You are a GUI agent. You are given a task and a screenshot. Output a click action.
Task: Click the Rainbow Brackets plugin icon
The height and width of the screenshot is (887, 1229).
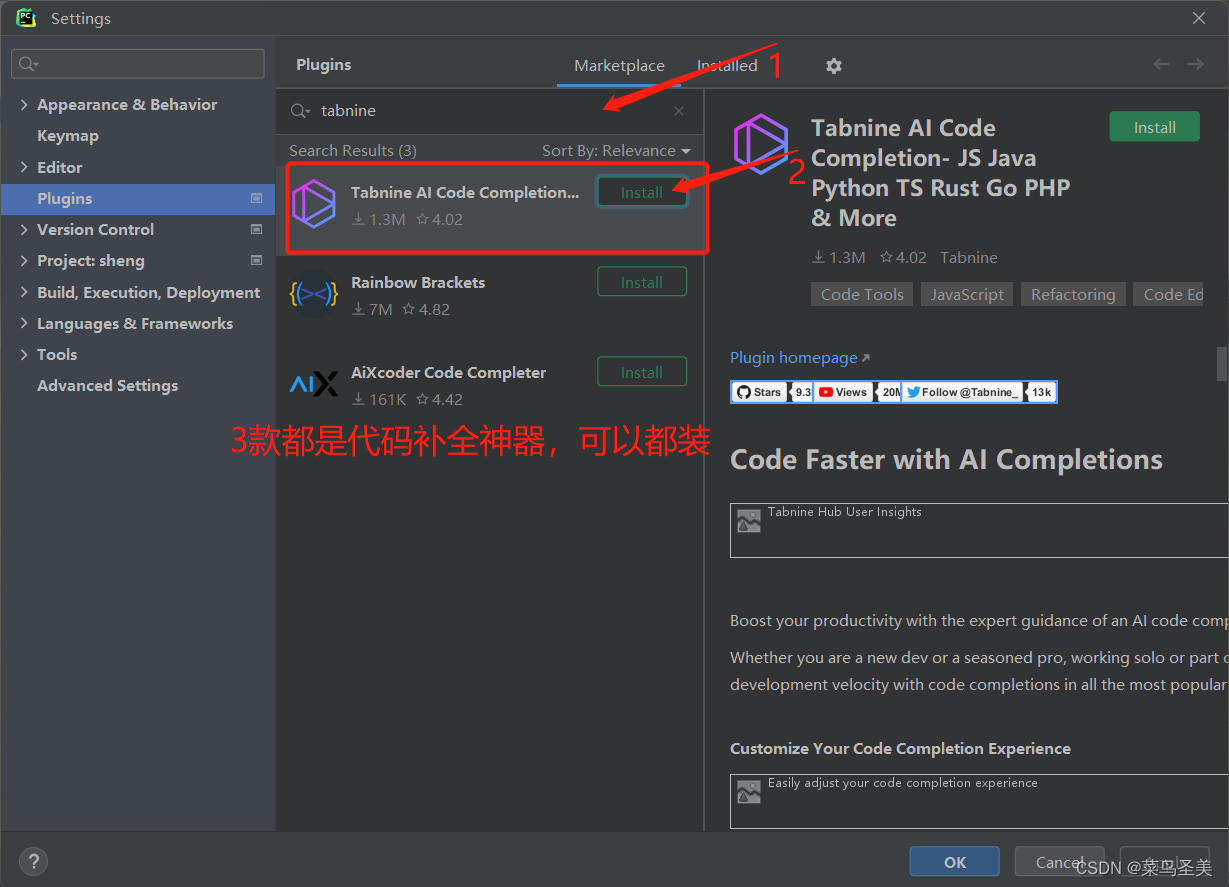pyautogui.click(x=314, y=294)
